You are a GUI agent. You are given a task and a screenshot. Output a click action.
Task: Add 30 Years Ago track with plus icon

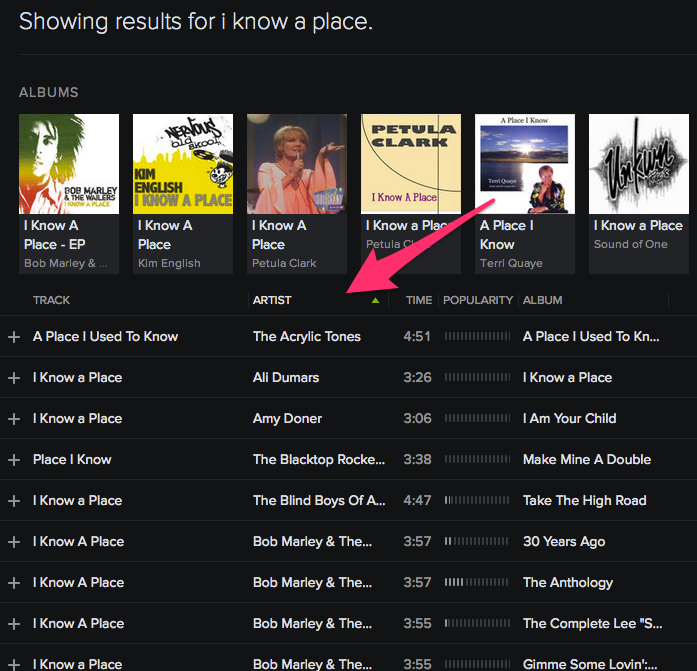pos(14,542)
